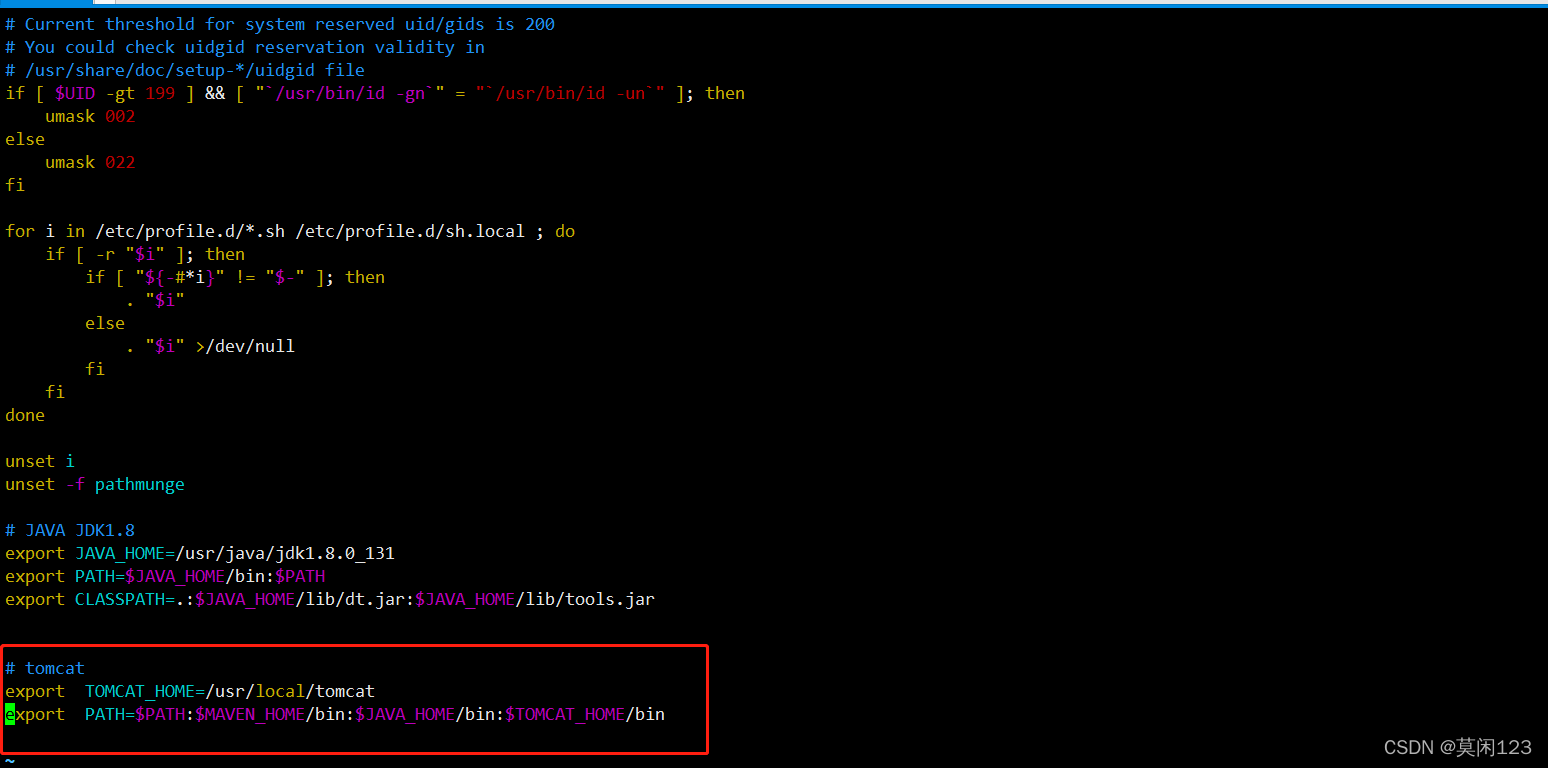Click the path /usr/share/doc/setup-*/uidgid

pos(170,70)
